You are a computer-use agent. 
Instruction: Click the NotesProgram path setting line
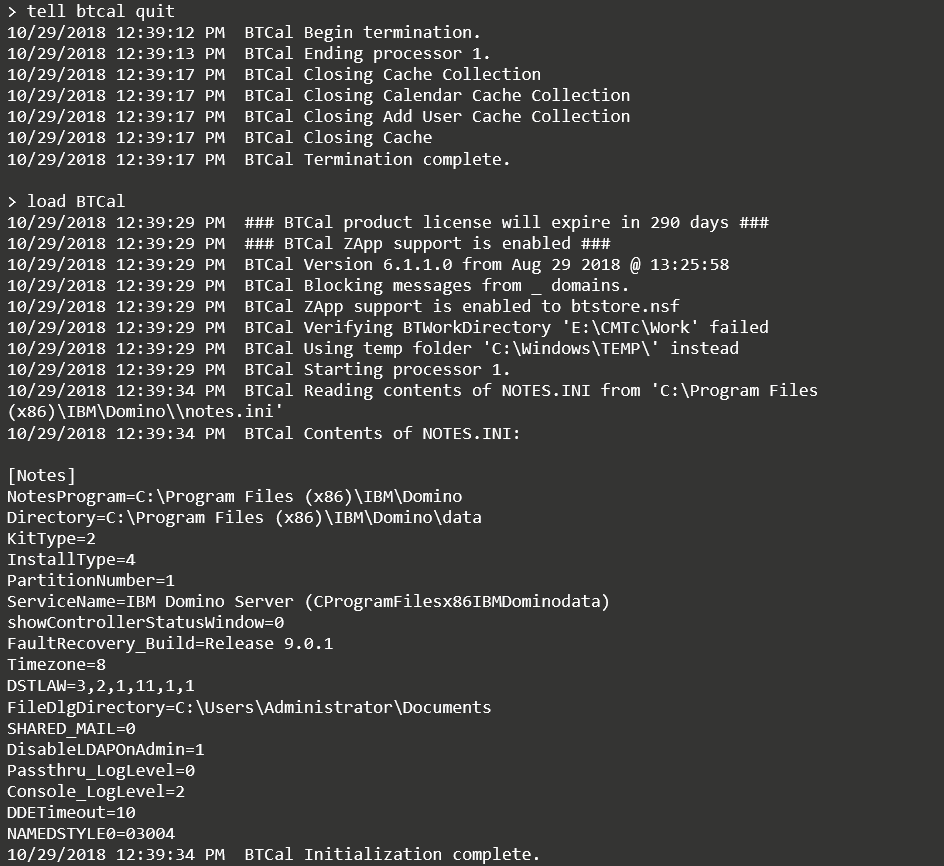pos(234,496)
